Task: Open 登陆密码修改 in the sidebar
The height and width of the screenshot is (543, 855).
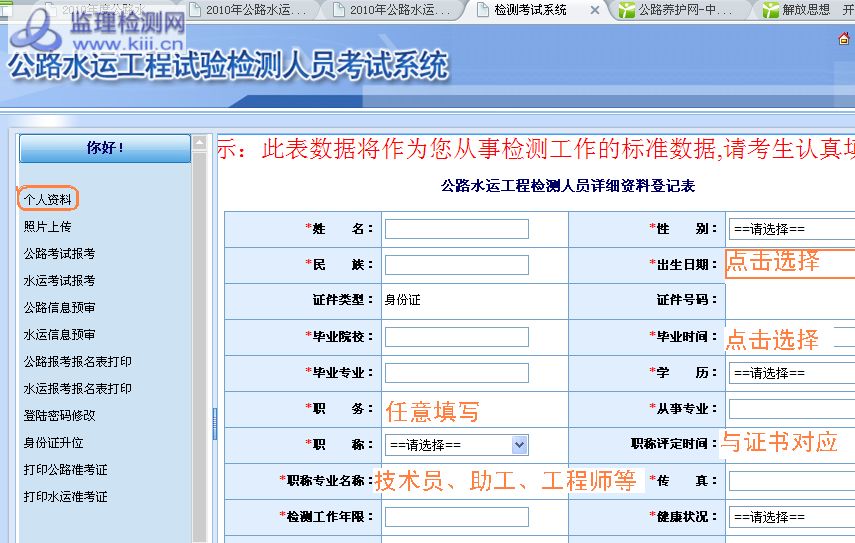Action: [x=60, y=415]
